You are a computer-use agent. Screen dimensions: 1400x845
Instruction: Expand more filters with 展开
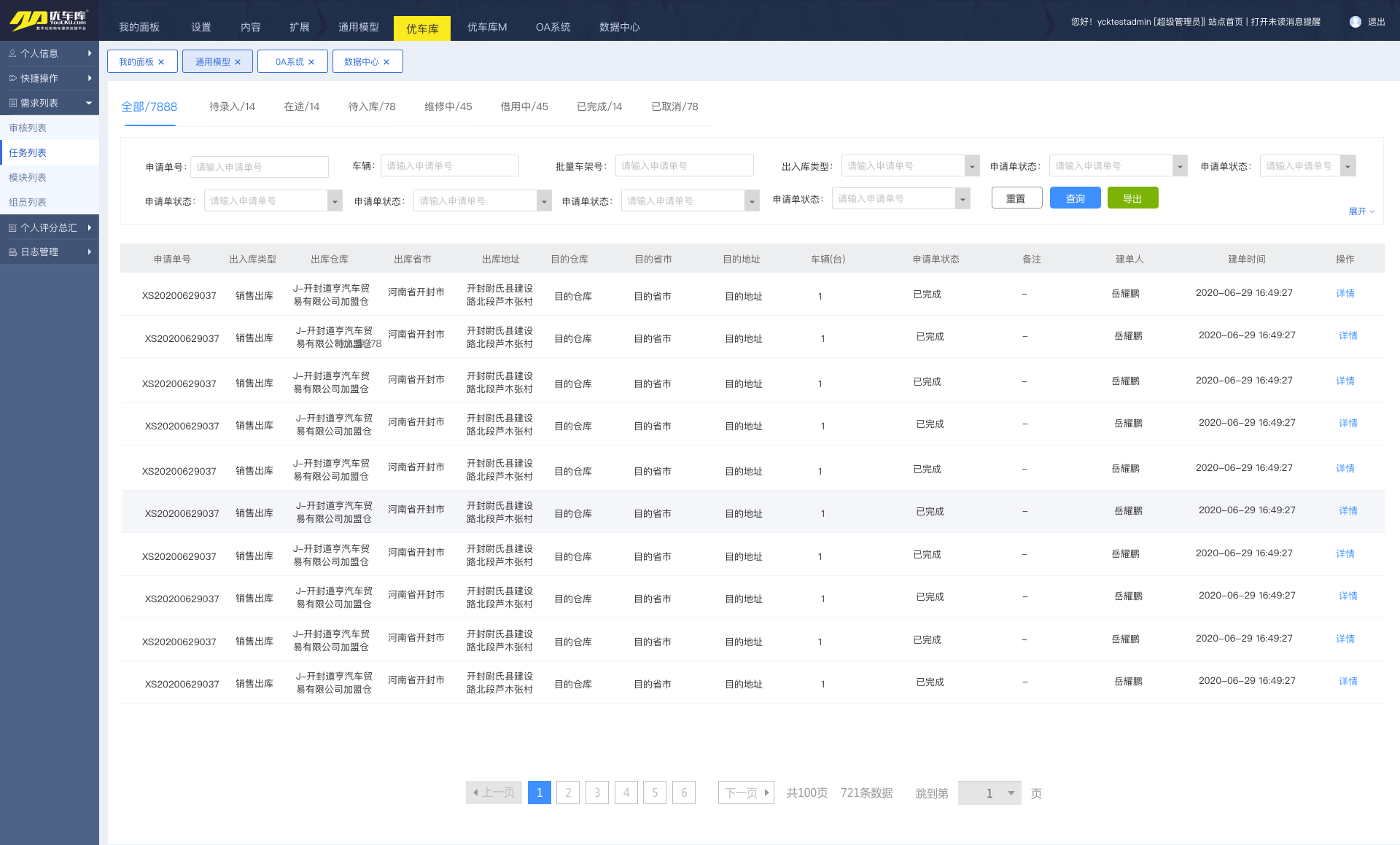pyautogui.click(x=1361, y=211)
